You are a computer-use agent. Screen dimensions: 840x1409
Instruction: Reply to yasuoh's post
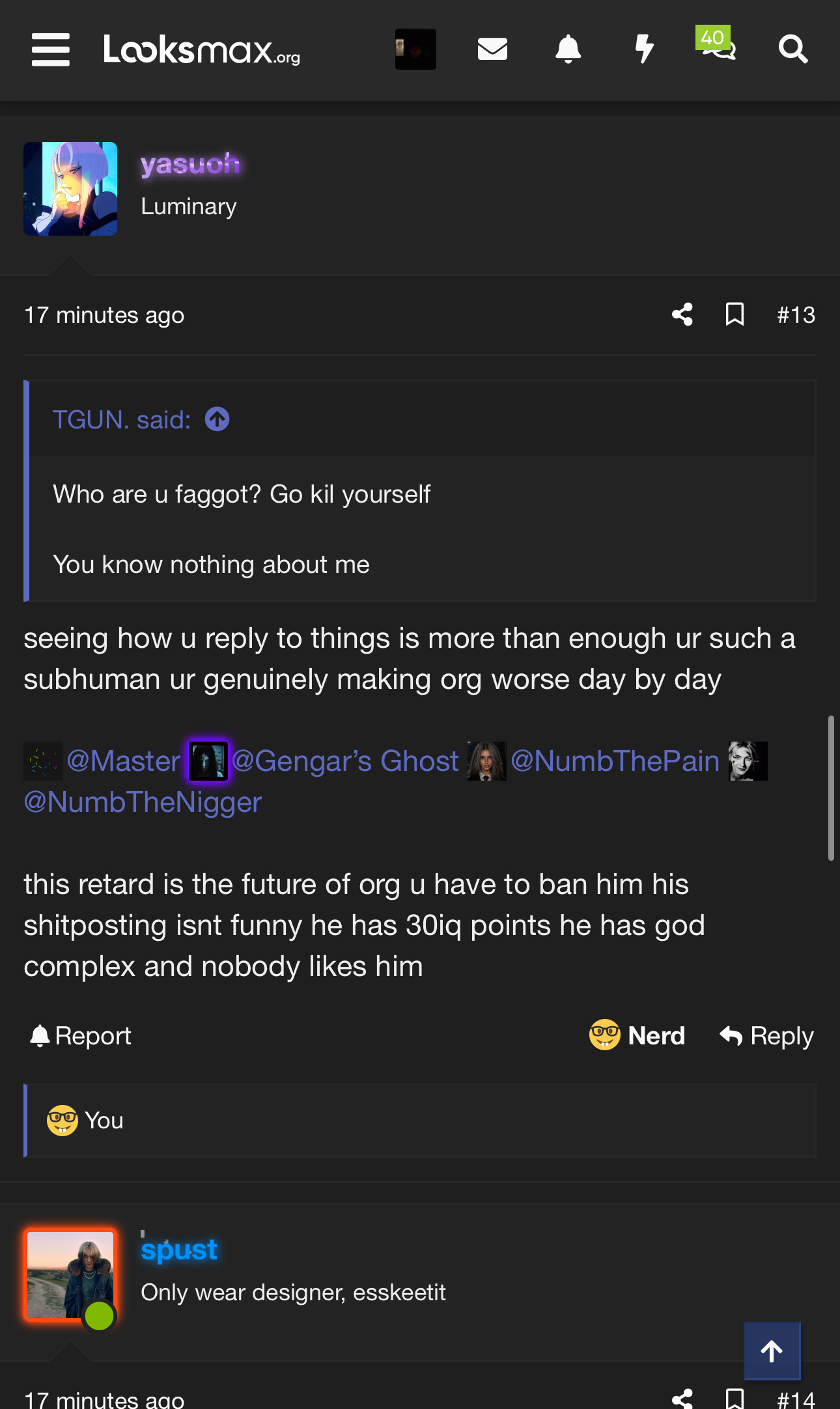click(x=766, y=1035)
